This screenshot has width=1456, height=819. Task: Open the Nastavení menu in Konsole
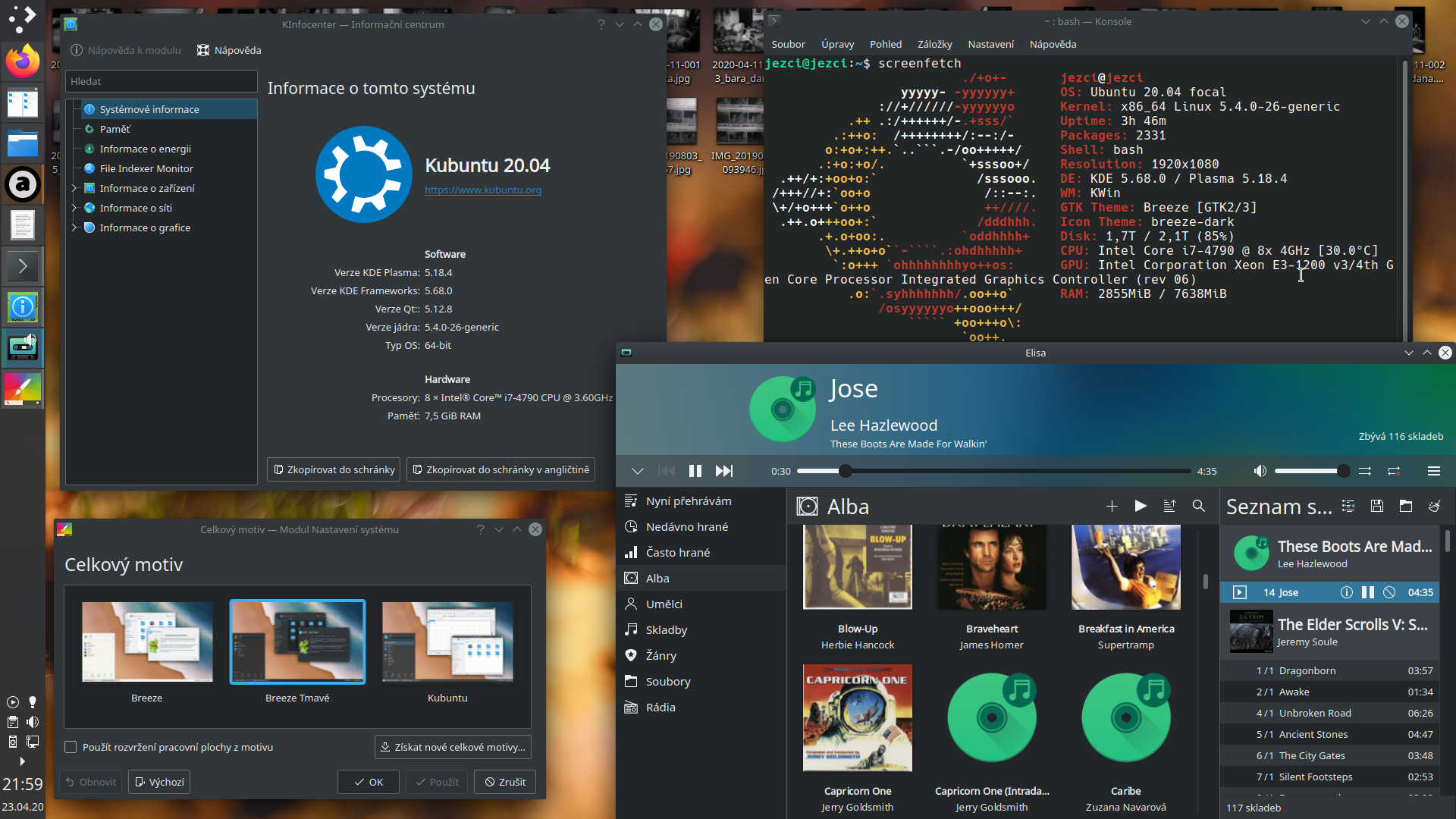click(x=990, y=44)
